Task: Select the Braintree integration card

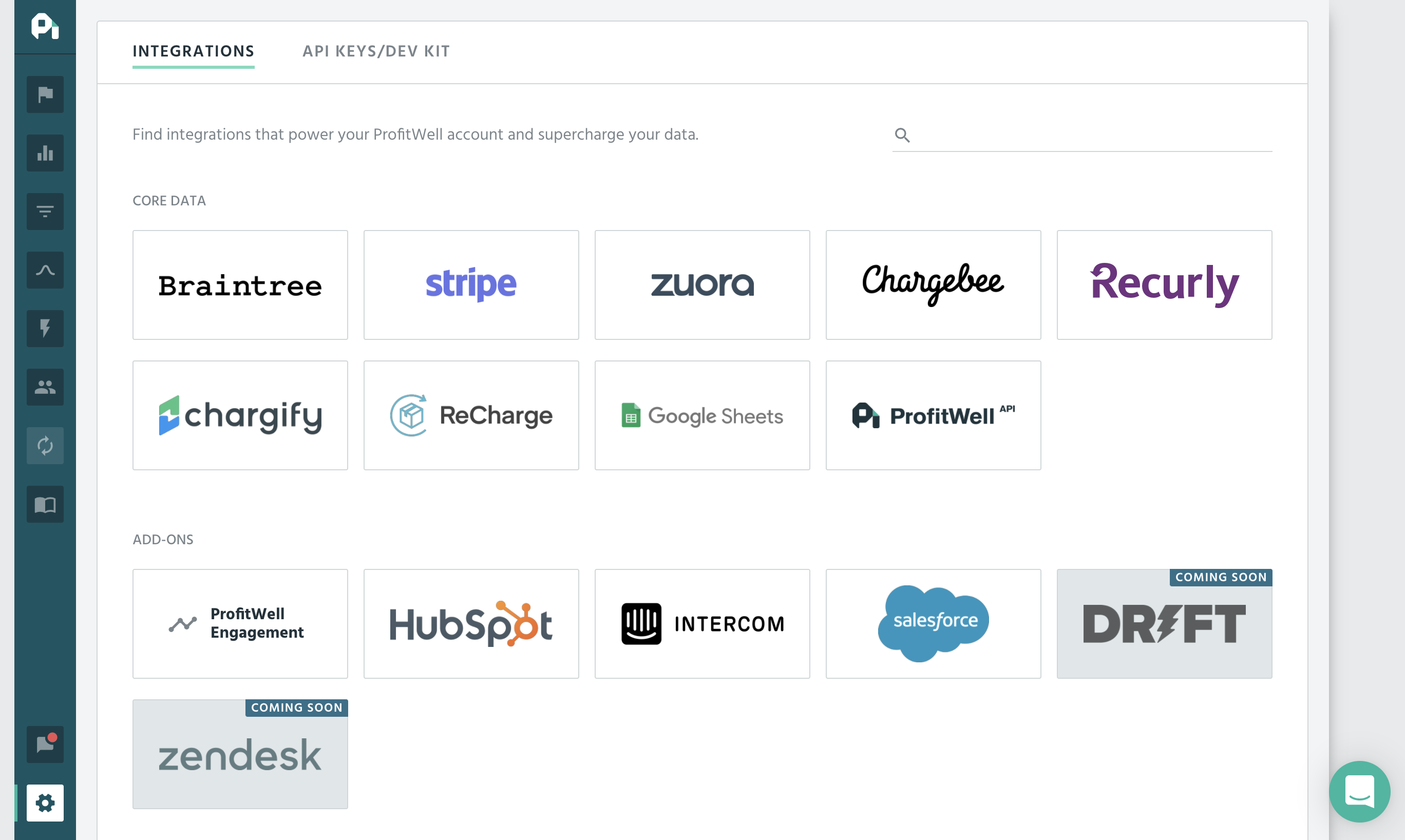Action: (240, 285)
